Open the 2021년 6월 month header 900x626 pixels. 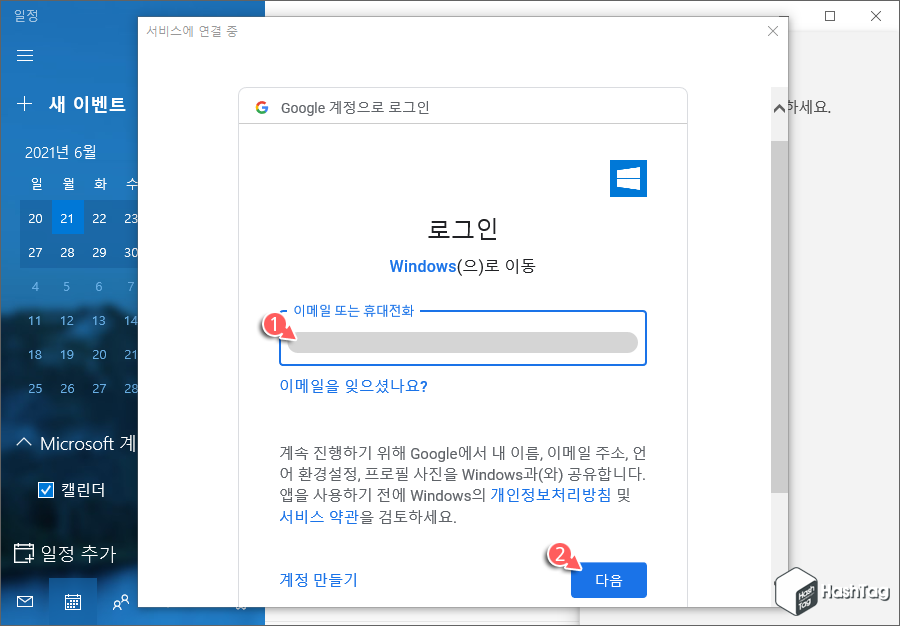[x=63, y=152]
